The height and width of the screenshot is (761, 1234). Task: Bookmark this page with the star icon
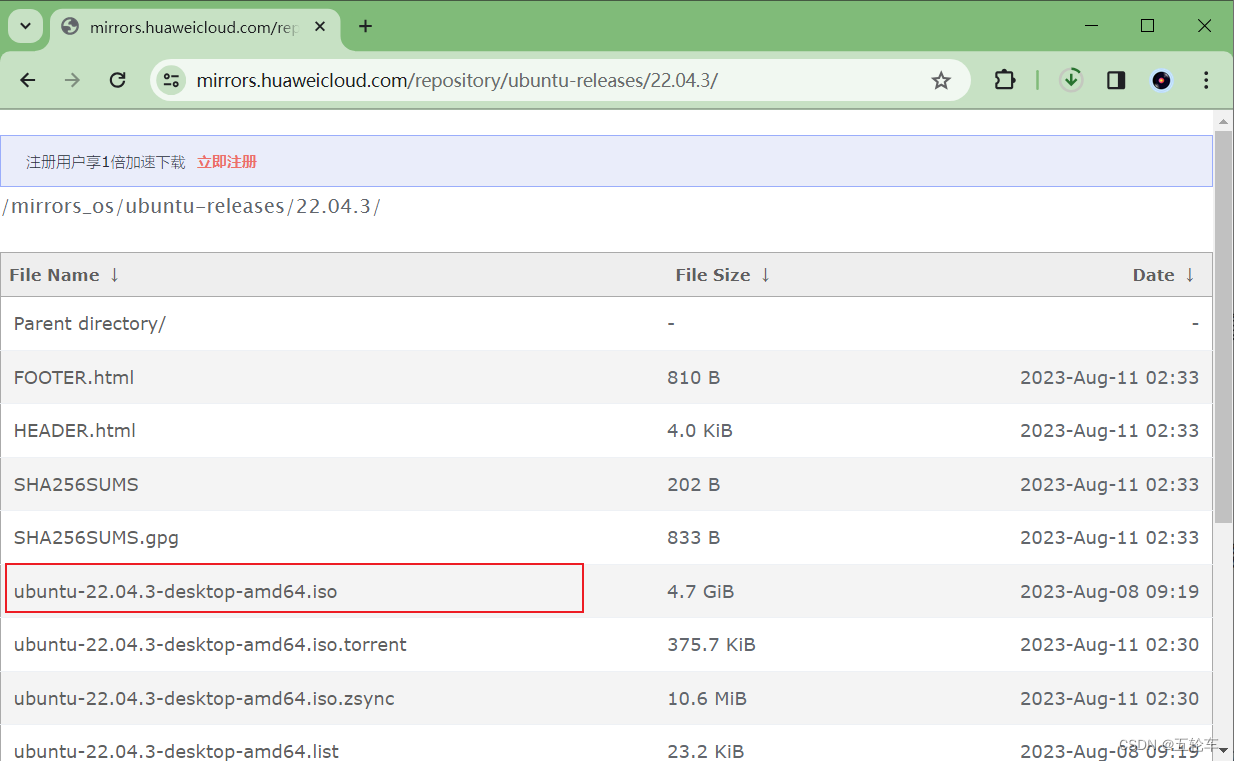tap(941, 80)
